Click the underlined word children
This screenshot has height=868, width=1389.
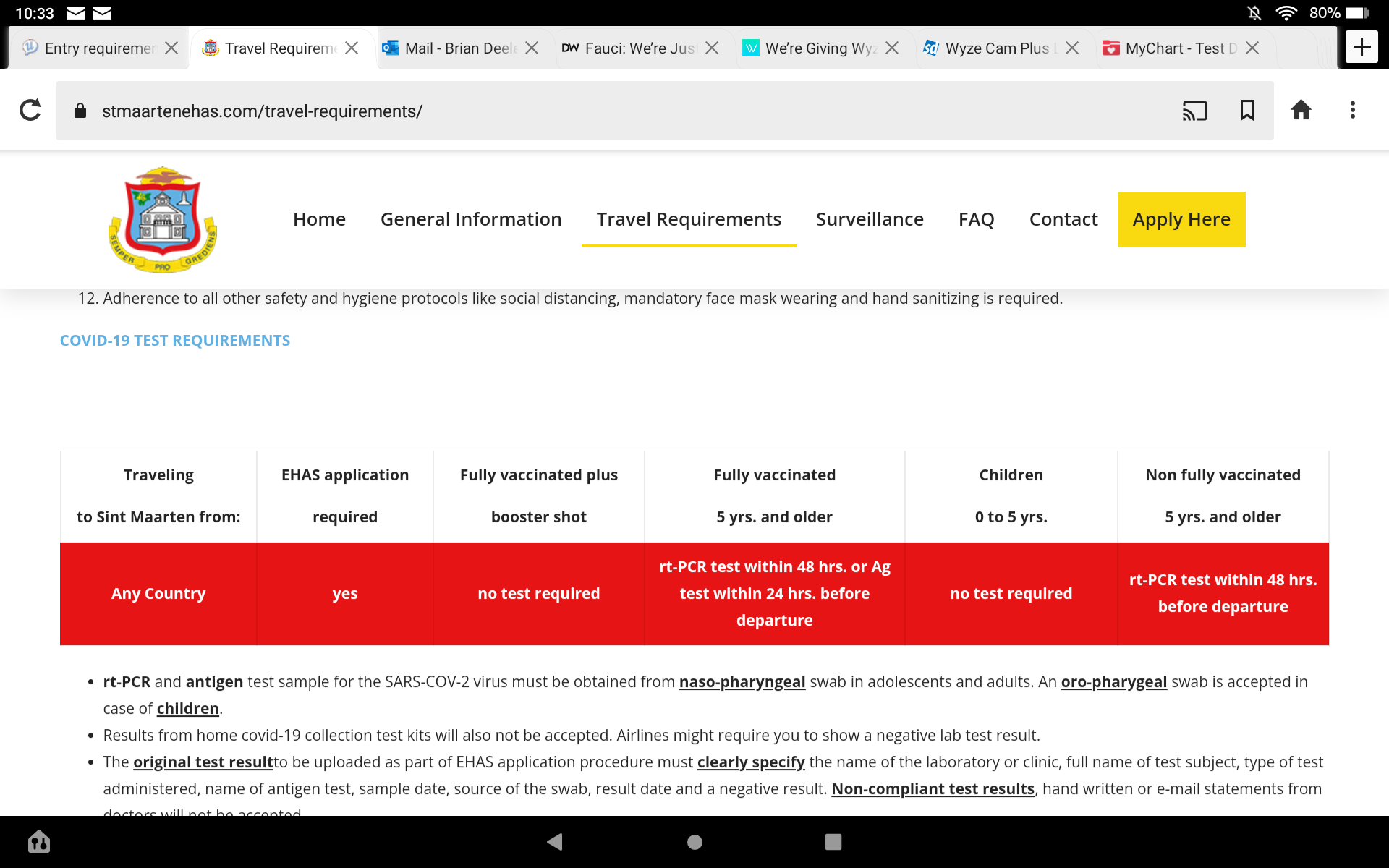188,709
